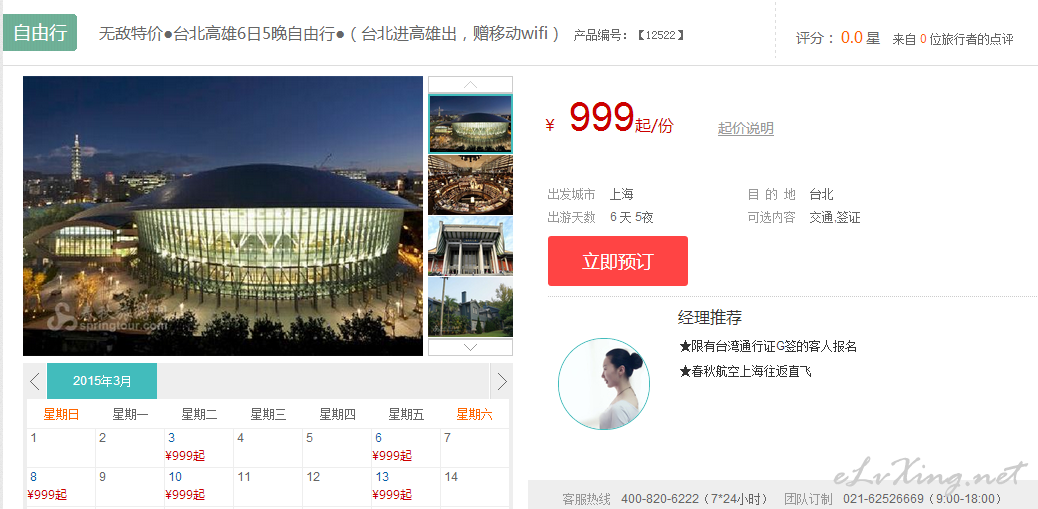Open the 起价说明 price explanation link
1038x509 pixels.
coord(745,128)
